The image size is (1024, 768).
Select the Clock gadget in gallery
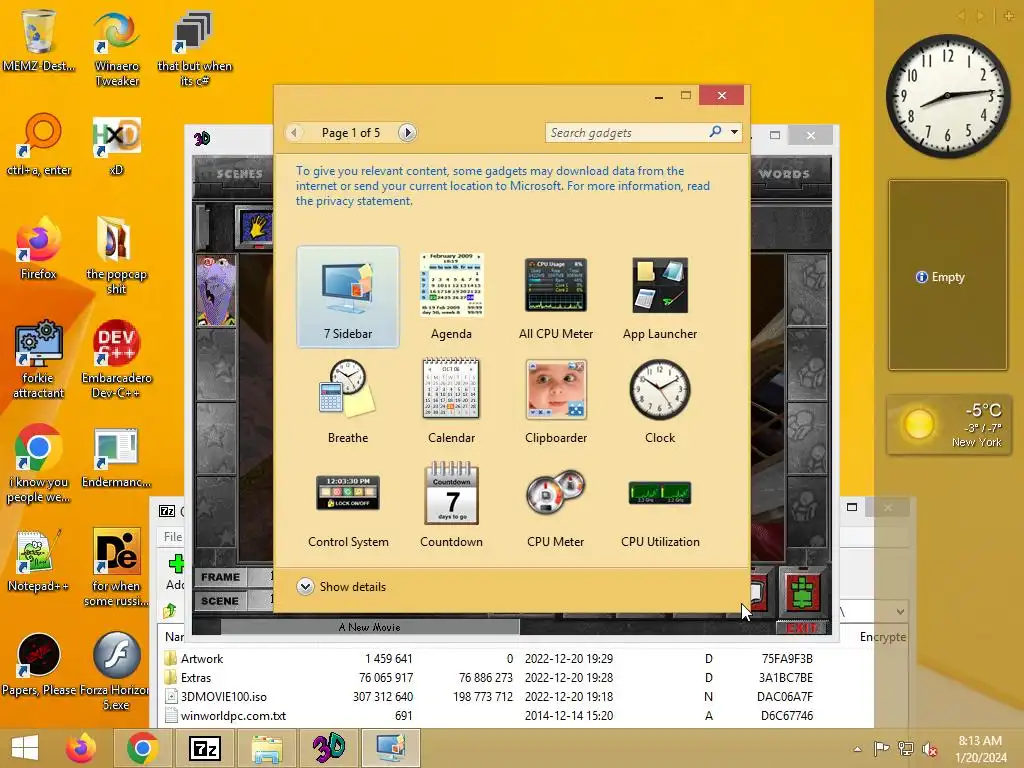coord(660,401)
